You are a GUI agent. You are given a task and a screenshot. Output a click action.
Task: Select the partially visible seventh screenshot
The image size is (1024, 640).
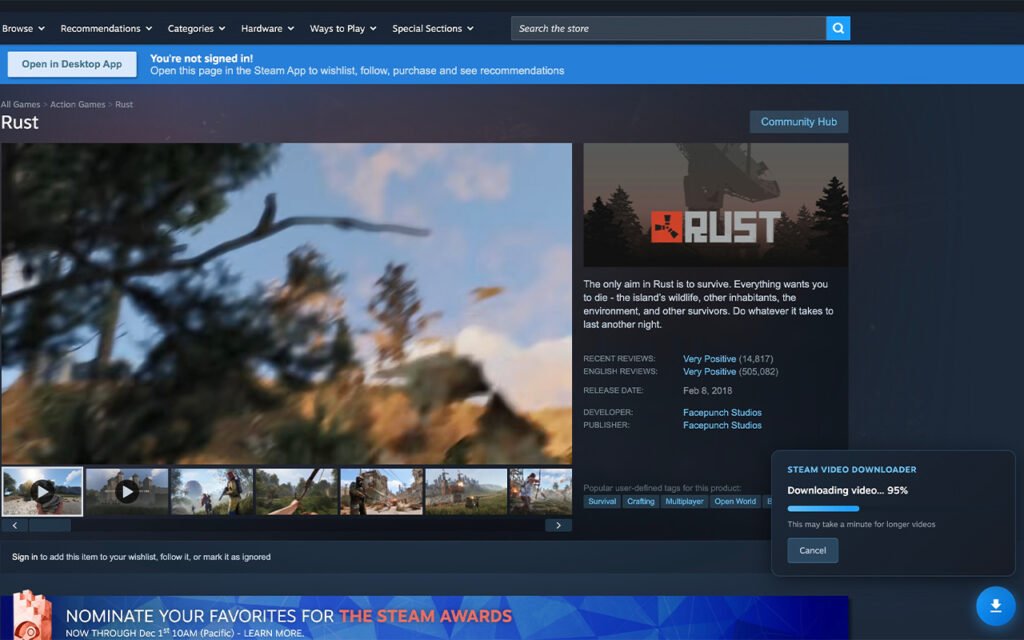(x=541, y=491)
